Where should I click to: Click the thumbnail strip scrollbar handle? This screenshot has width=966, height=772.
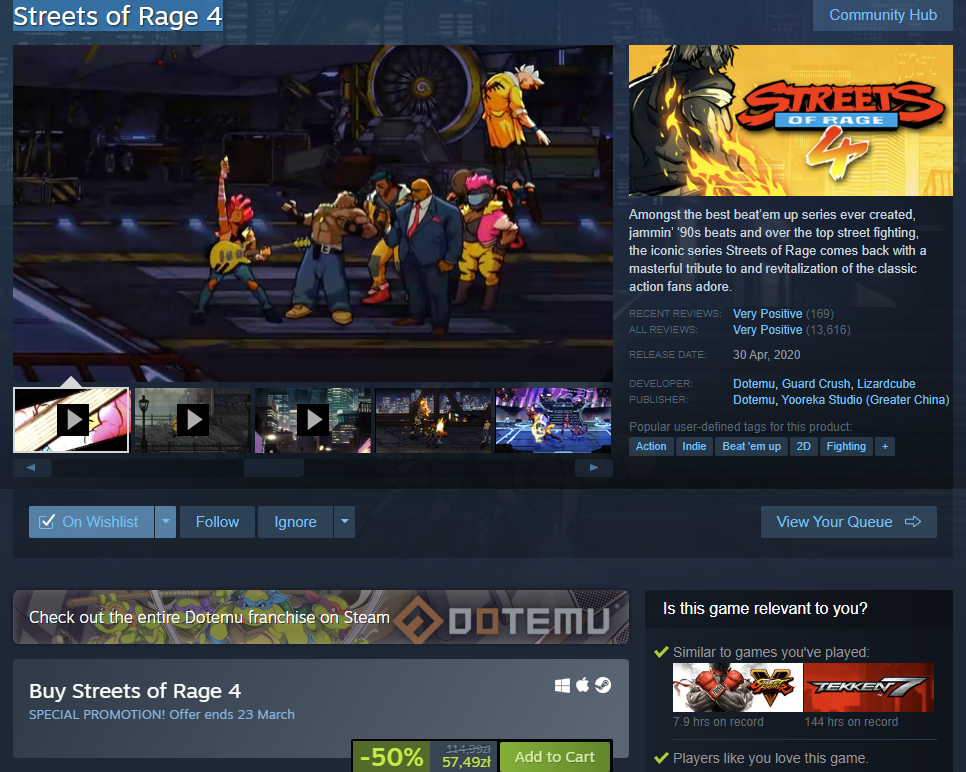point(274,468)
